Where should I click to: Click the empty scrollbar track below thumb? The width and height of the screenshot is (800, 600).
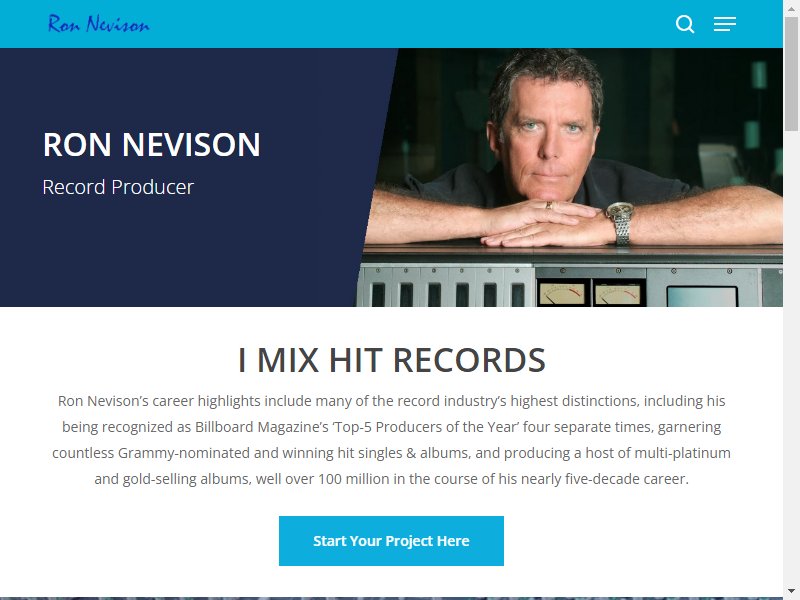coord(791,357)
